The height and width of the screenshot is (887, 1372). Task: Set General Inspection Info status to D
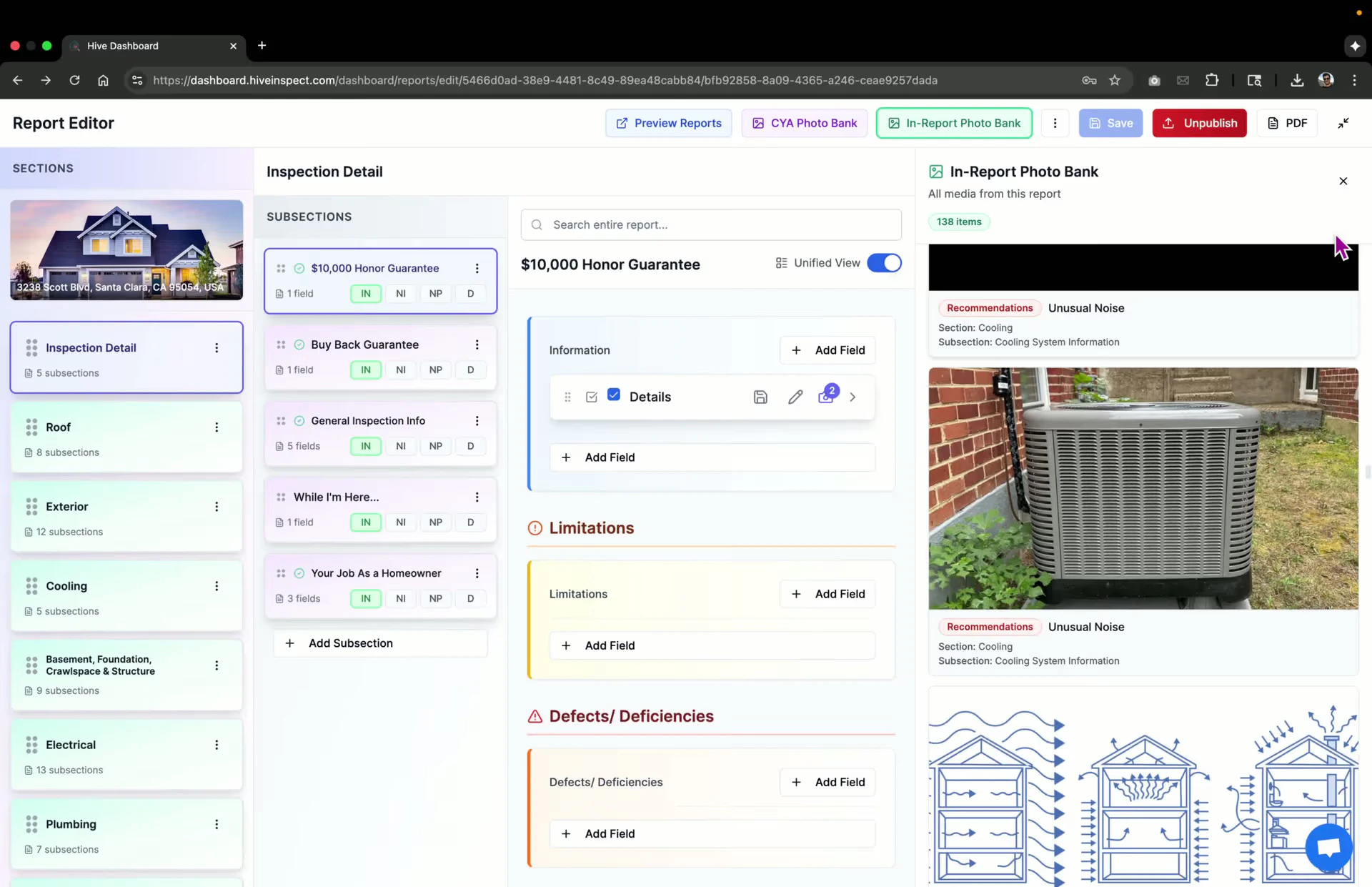[470, 446]
